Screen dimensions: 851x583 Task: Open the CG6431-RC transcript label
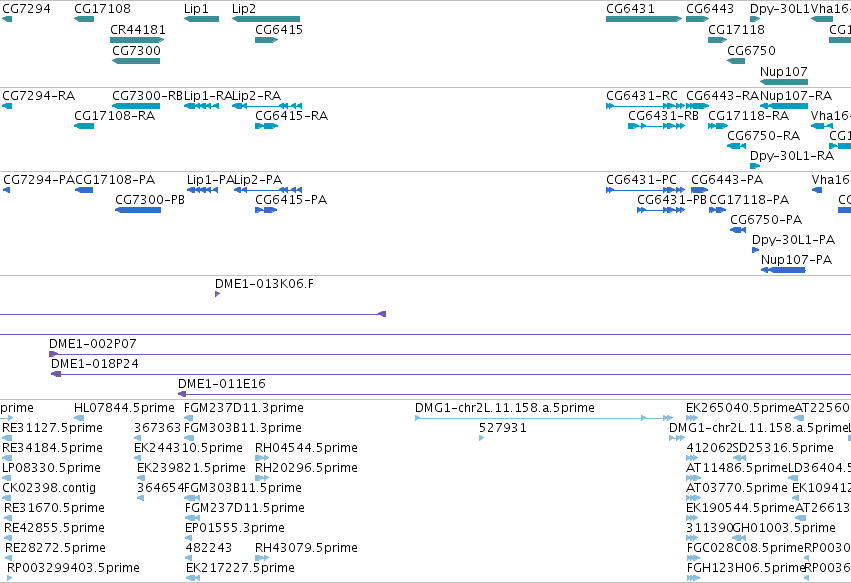coord(642,96)
